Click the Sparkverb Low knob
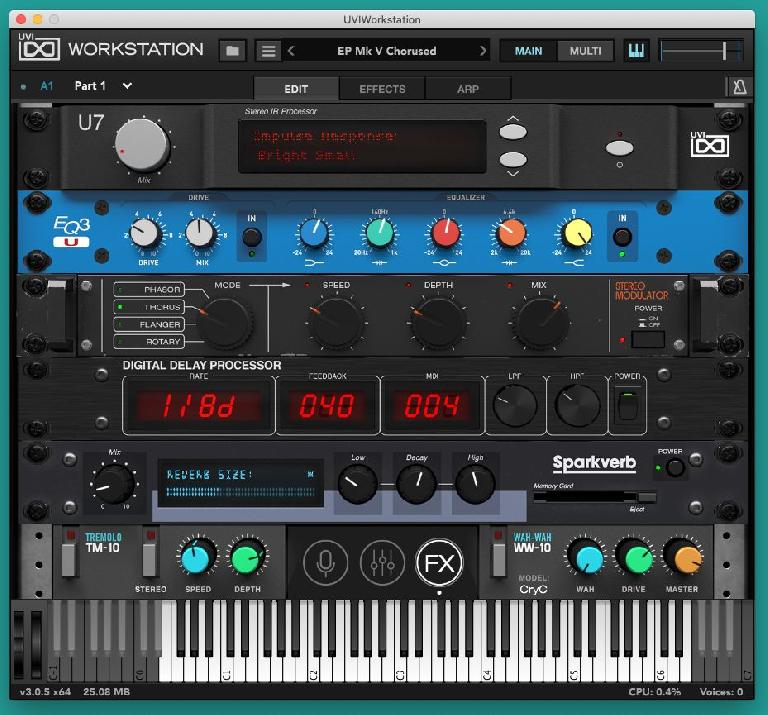The width and height of the screenshot is (768, 715). pos(357,484)
